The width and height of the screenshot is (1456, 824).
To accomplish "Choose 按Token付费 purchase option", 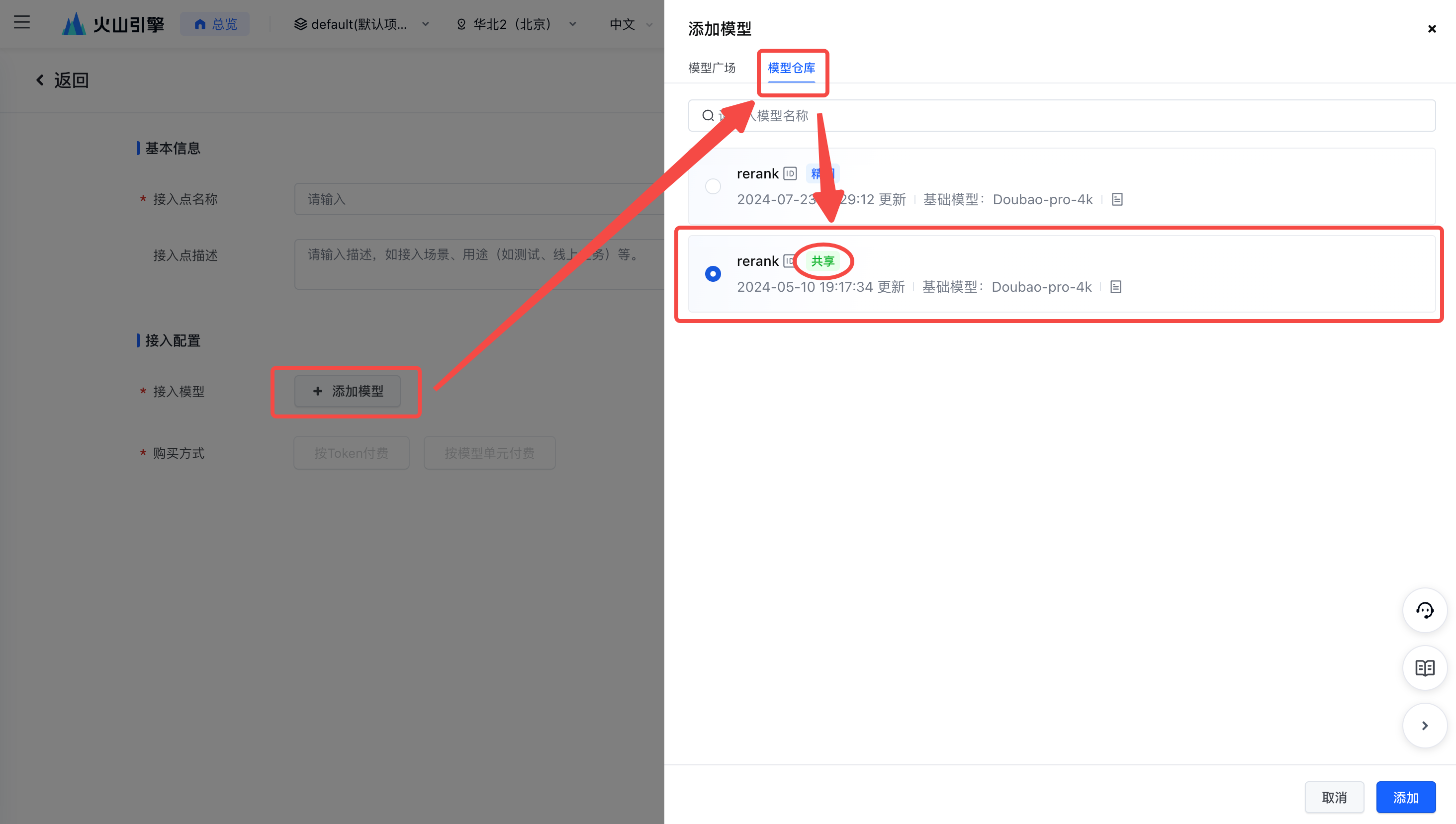I will [352, 453].
